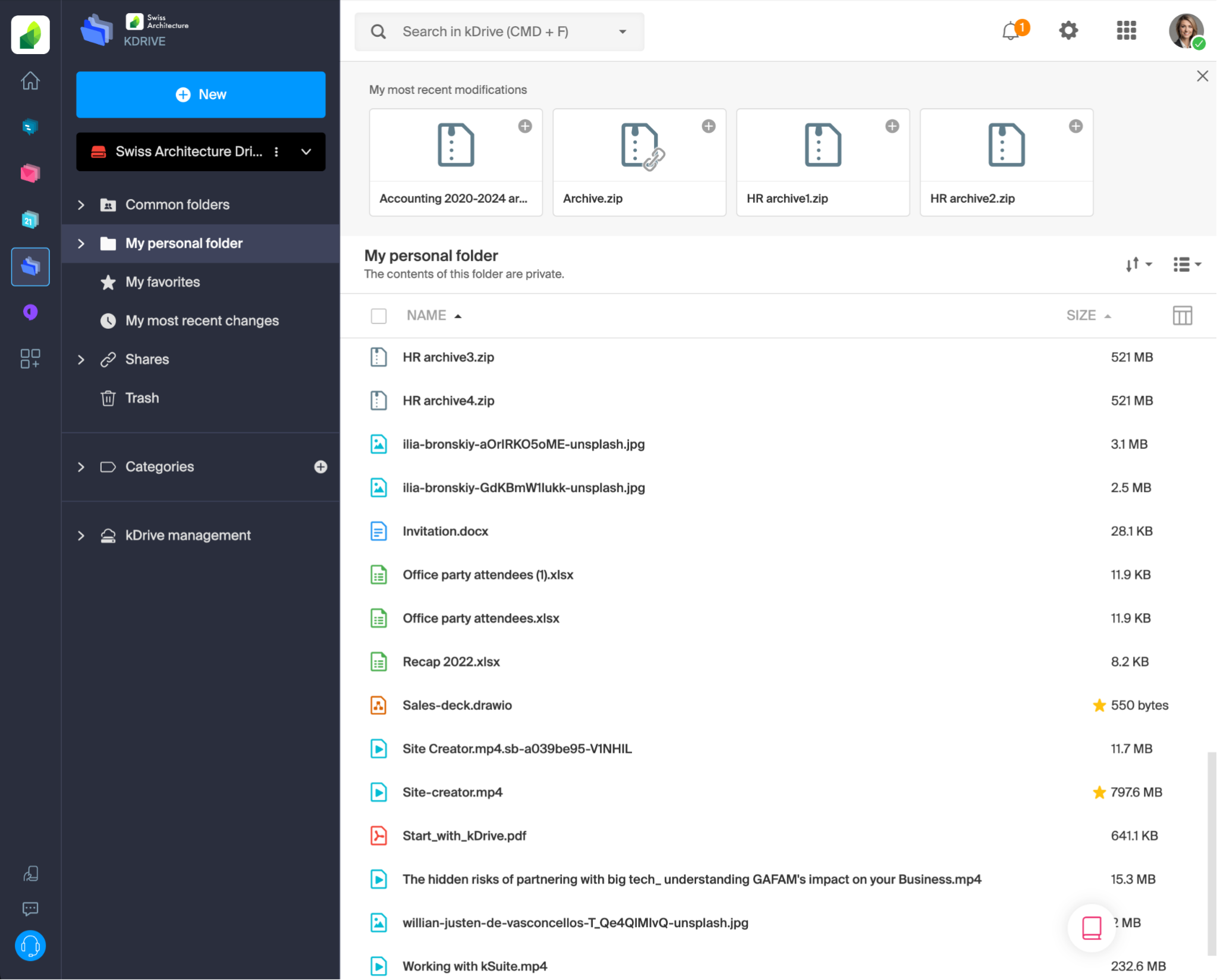Screen dimensions: 1217x980
Task: Open Site Creator.mp4.sb-a039be95-V1NHIL file
Action: point(517,749)
